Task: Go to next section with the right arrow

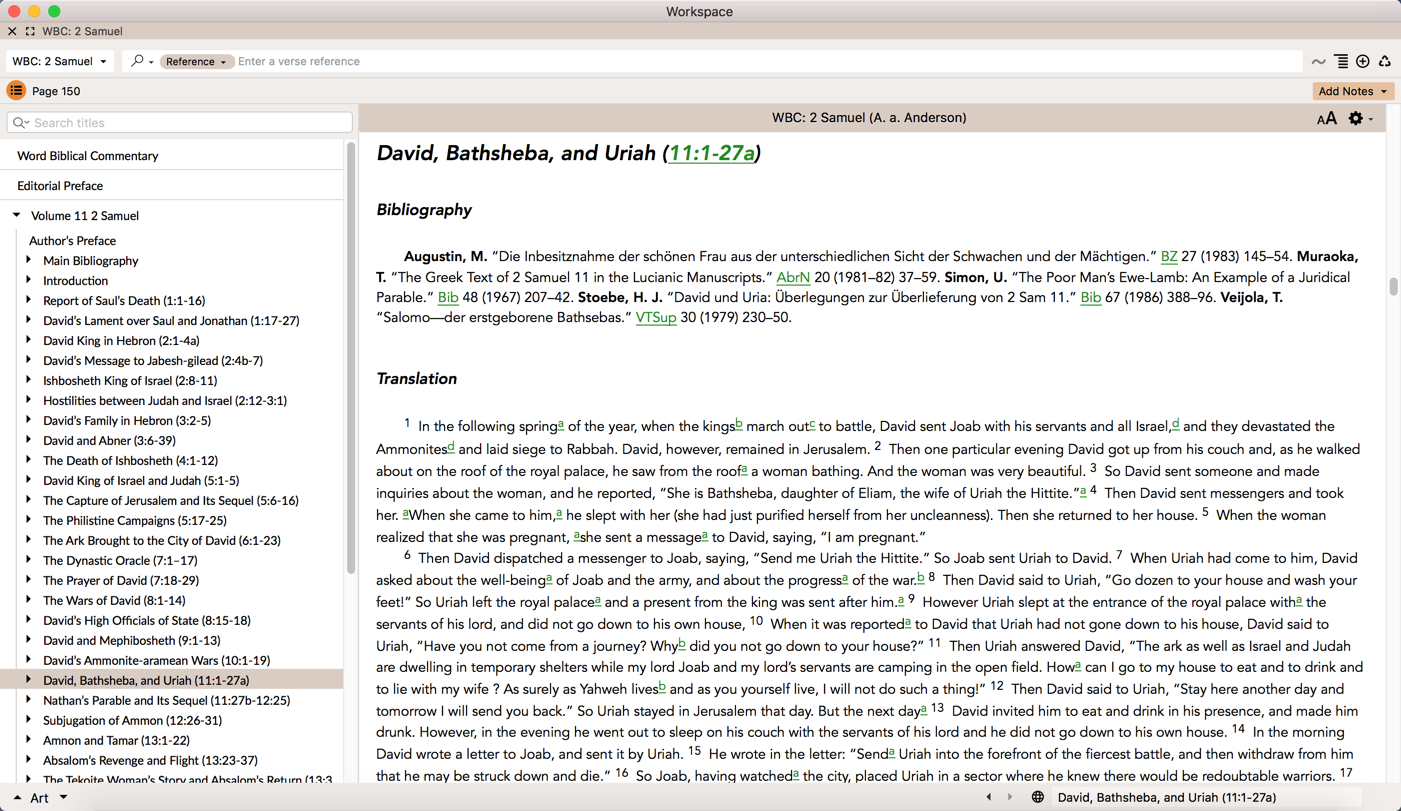Action: point(1010,797)
